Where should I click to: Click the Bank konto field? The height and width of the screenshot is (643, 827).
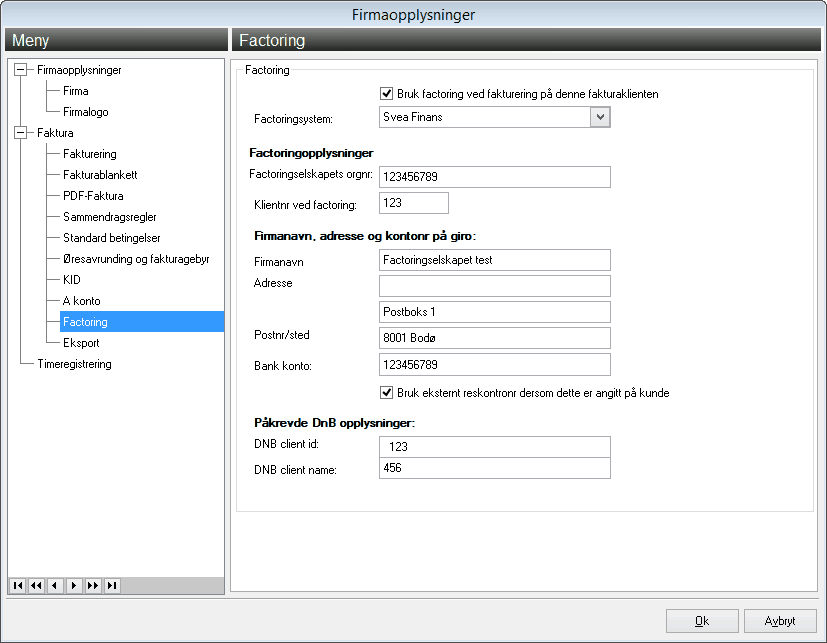tap(495, 364)
